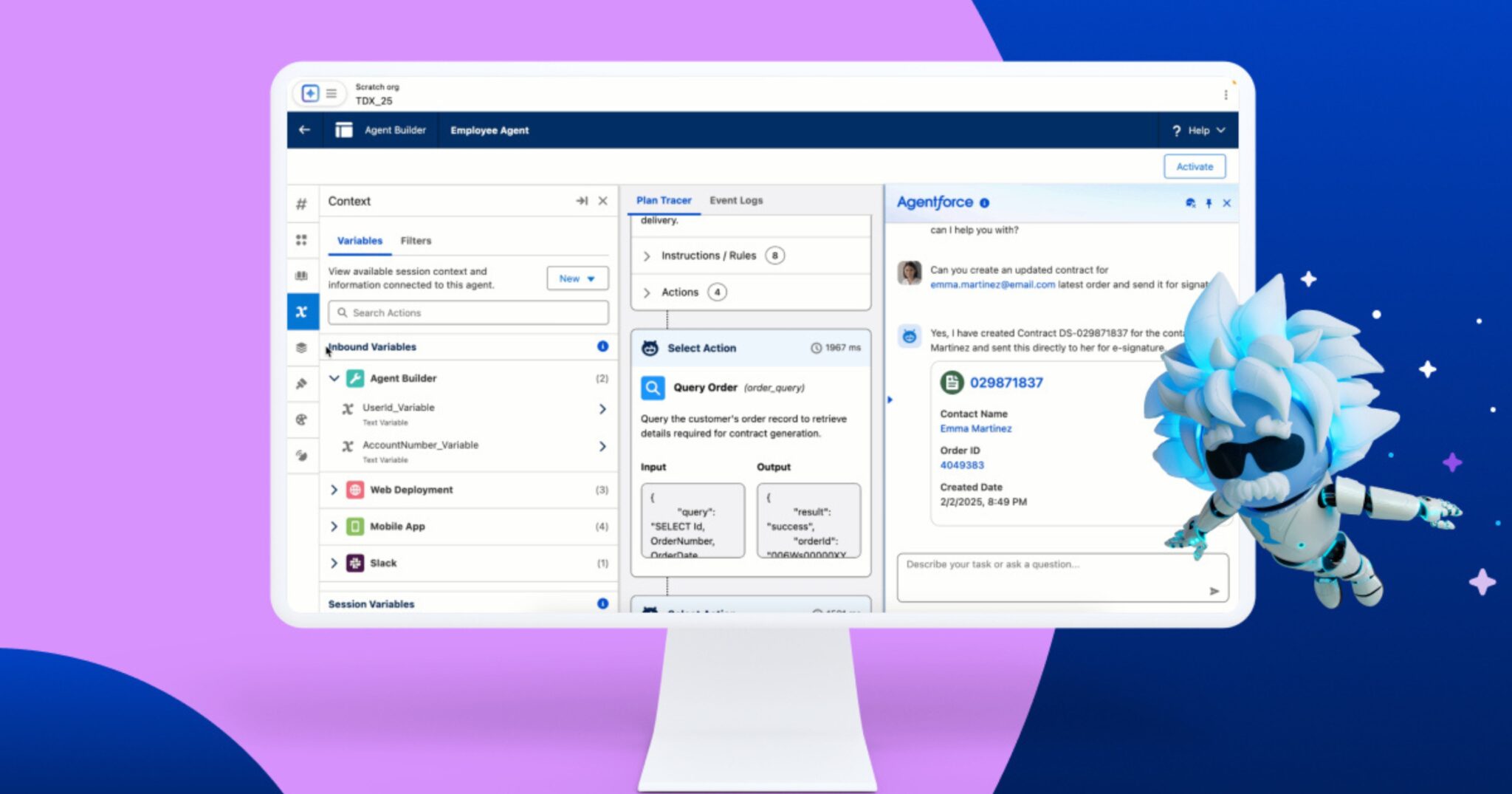Open the three-dot menu at top right
This screenshot has width=1512, height=794.
point(1226,95)
